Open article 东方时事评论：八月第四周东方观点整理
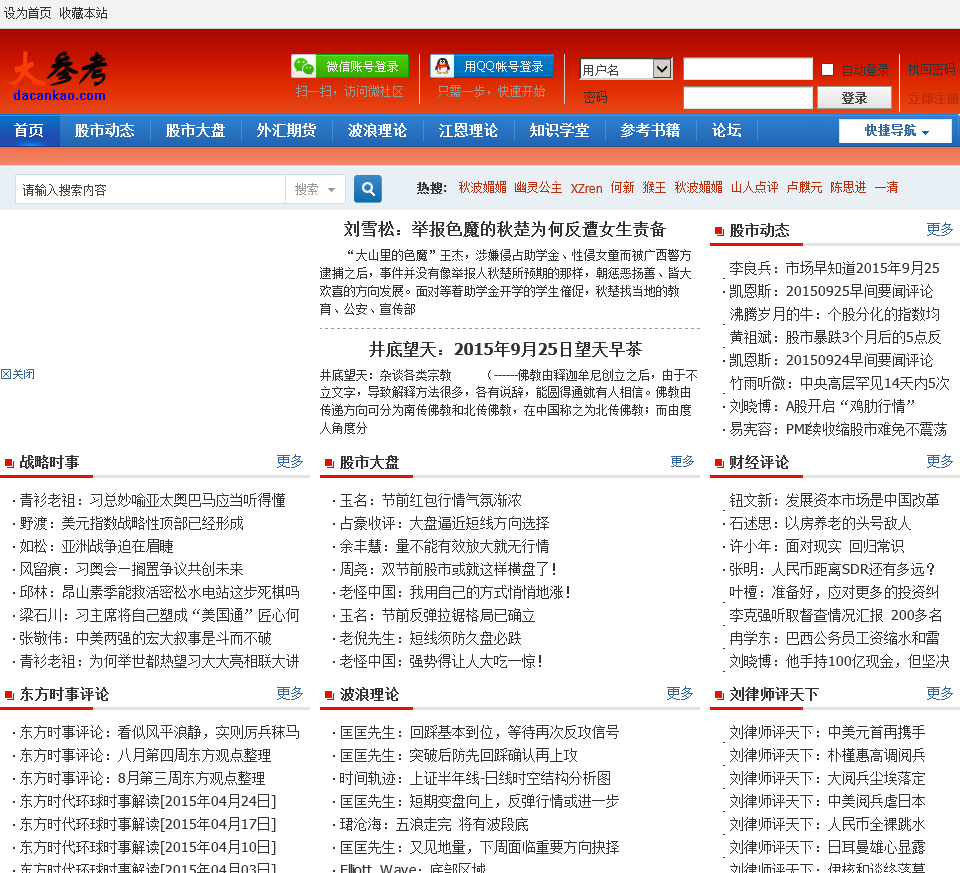This screenshot has height=873, width=960. 144,755
